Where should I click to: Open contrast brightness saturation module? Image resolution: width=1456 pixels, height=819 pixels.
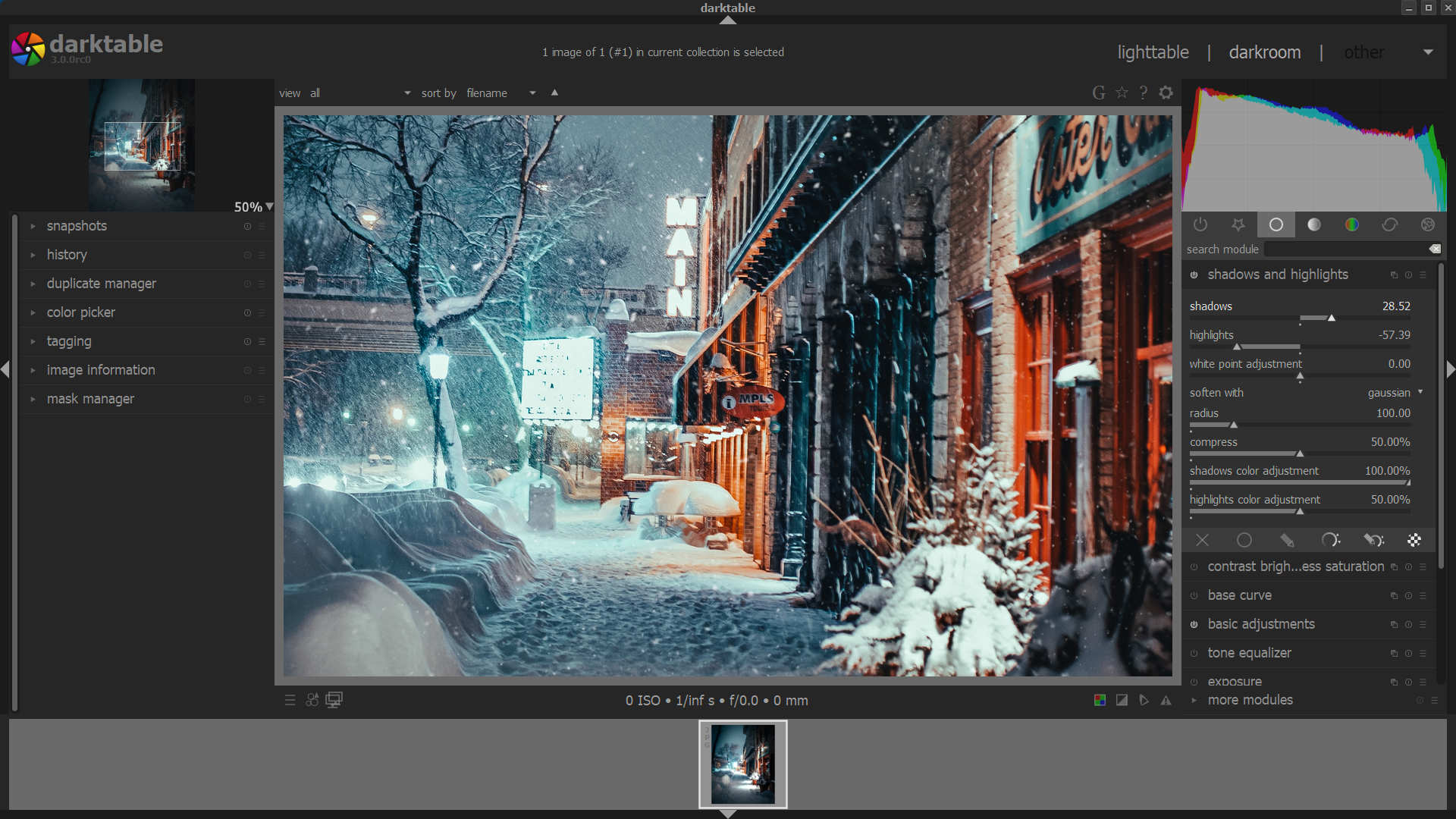1295,566
